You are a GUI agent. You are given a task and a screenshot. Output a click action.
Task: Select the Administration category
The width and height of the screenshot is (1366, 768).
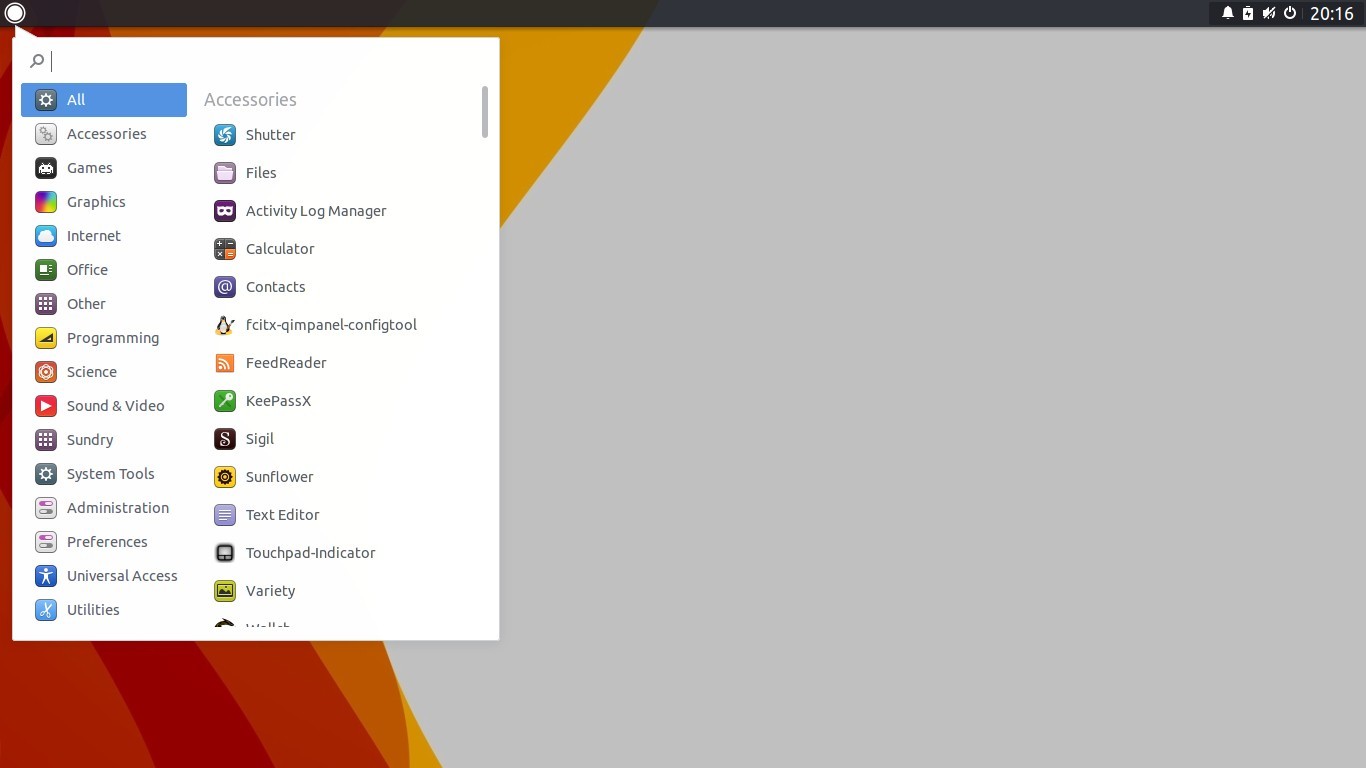click(104, 508)
